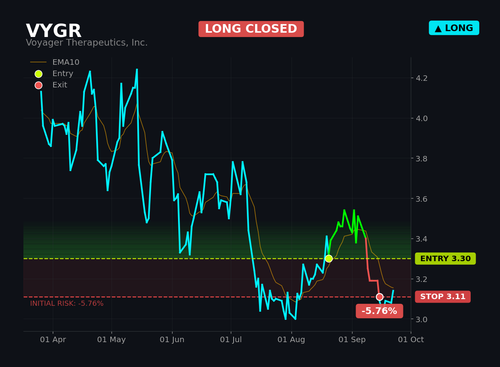Click the red Exit legend dot
This screenshot has height=367, width=500.
39,85
